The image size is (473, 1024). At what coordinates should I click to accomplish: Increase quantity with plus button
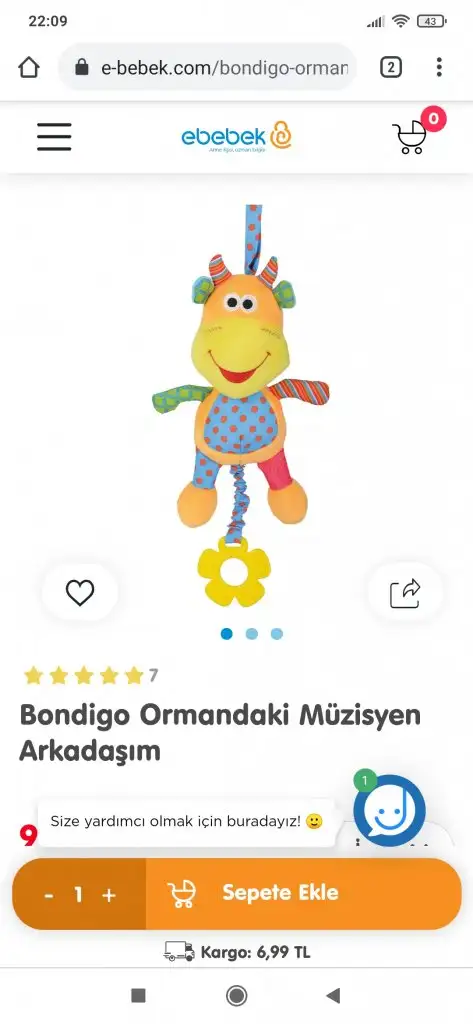pos(109,895)
